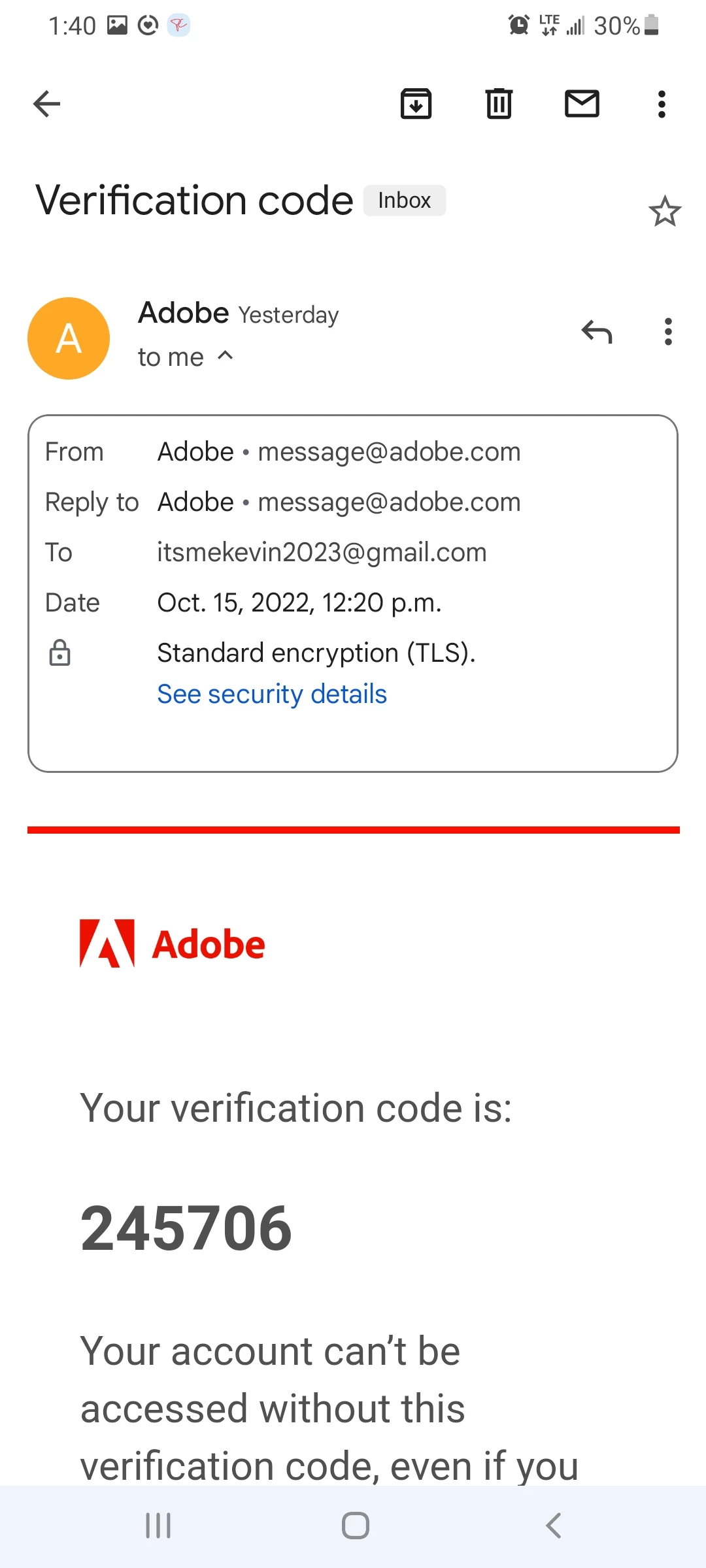Tap the From address message@adobe.com
The height and width of the screenshot is (1568, 706).
pos(389,452)
